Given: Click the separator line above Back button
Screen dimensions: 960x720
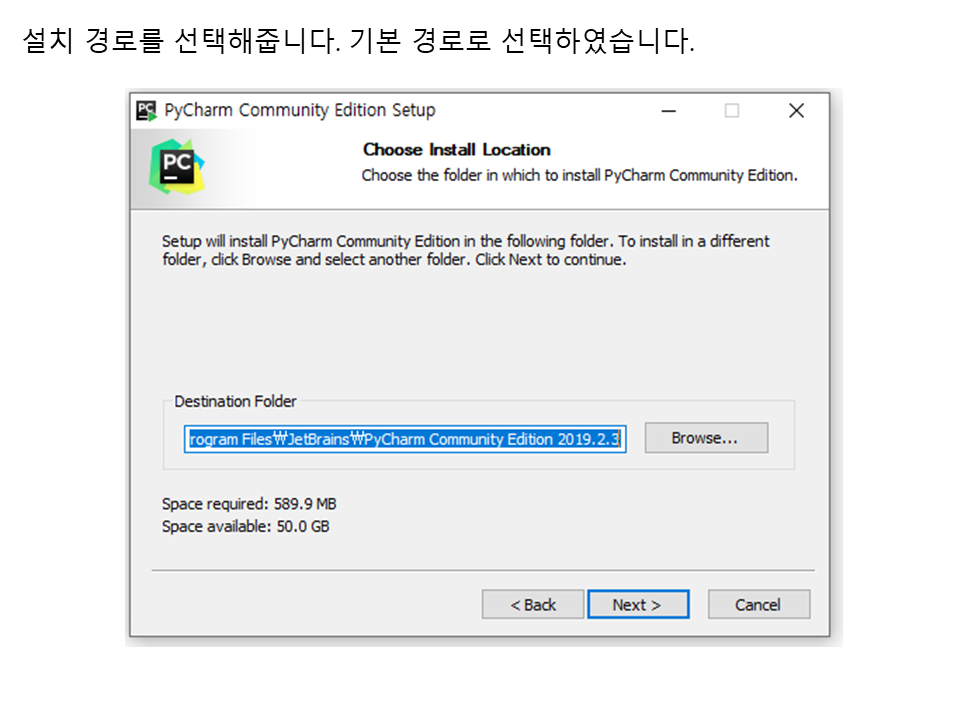Looking at the screenshot, I should 483,570.
